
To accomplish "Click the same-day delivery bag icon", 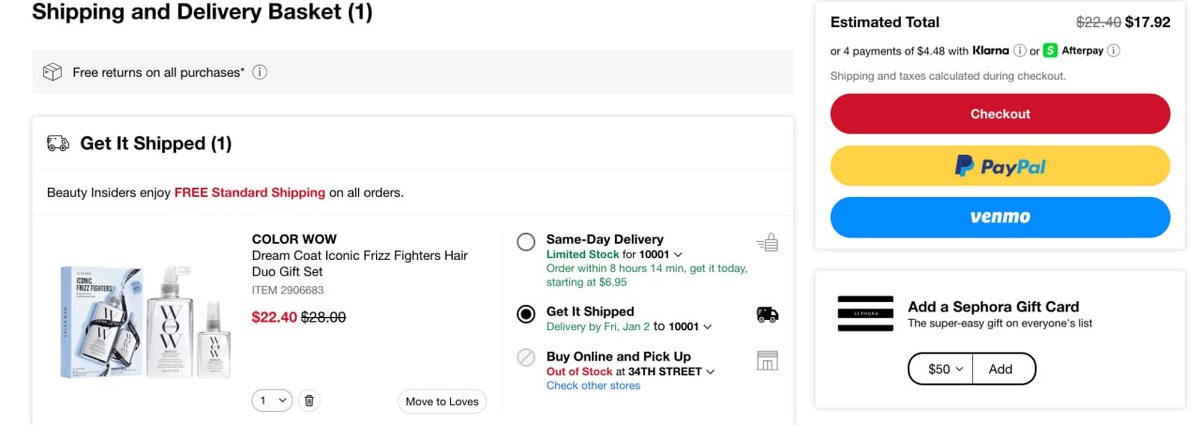I will click(767, 242).
